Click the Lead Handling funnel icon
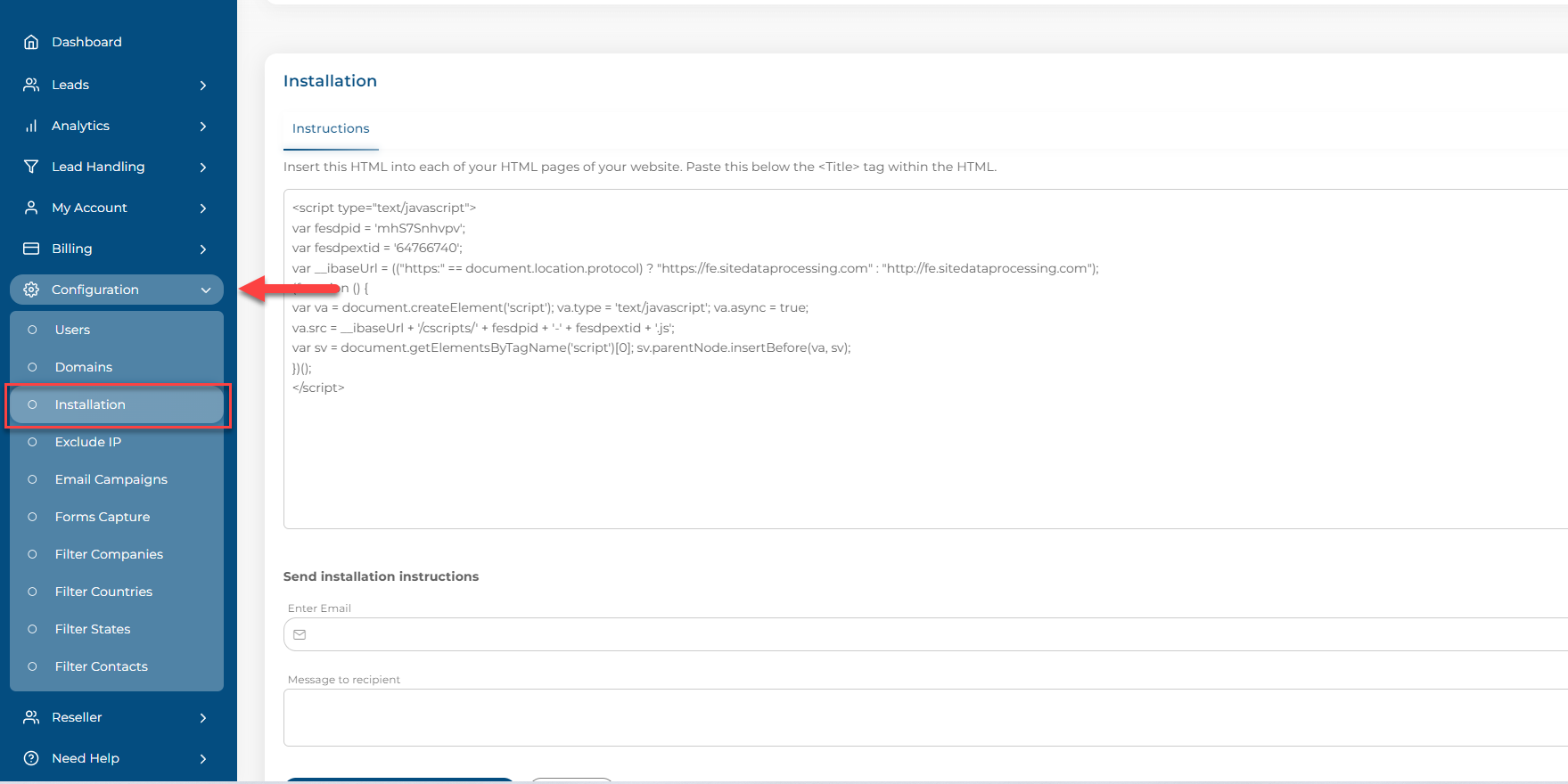 pyautogui.click(x=31, y=167)
